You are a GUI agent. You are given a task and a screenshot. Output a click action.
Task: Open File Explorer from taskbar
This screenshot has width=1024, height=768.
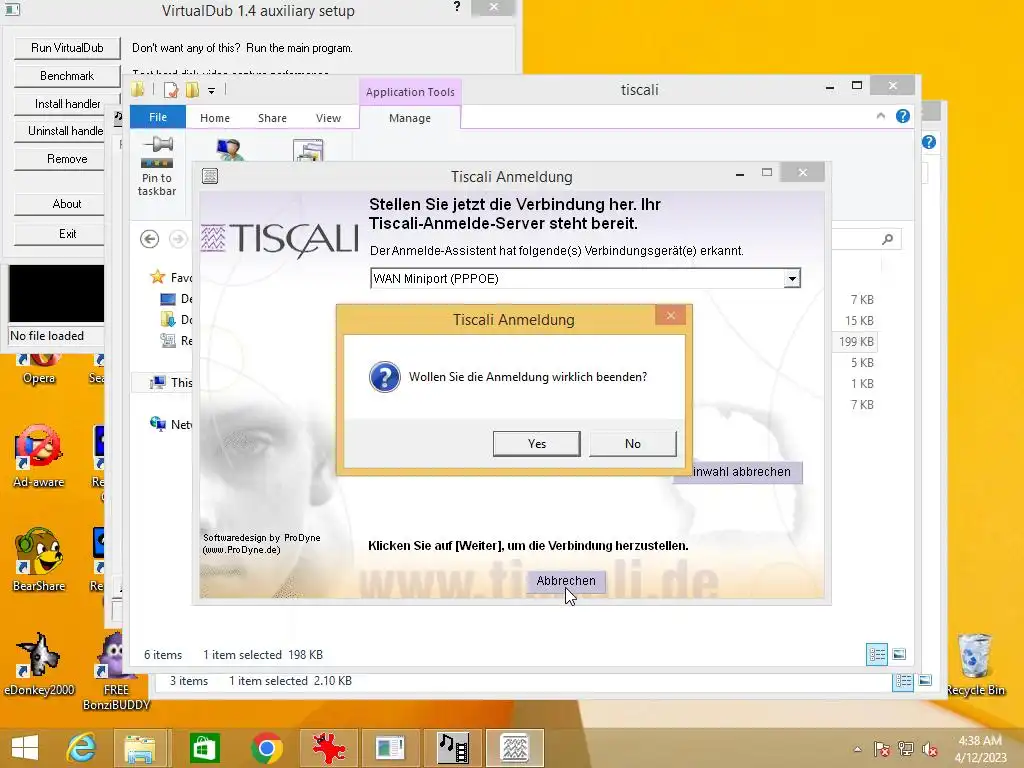point(140,748)
